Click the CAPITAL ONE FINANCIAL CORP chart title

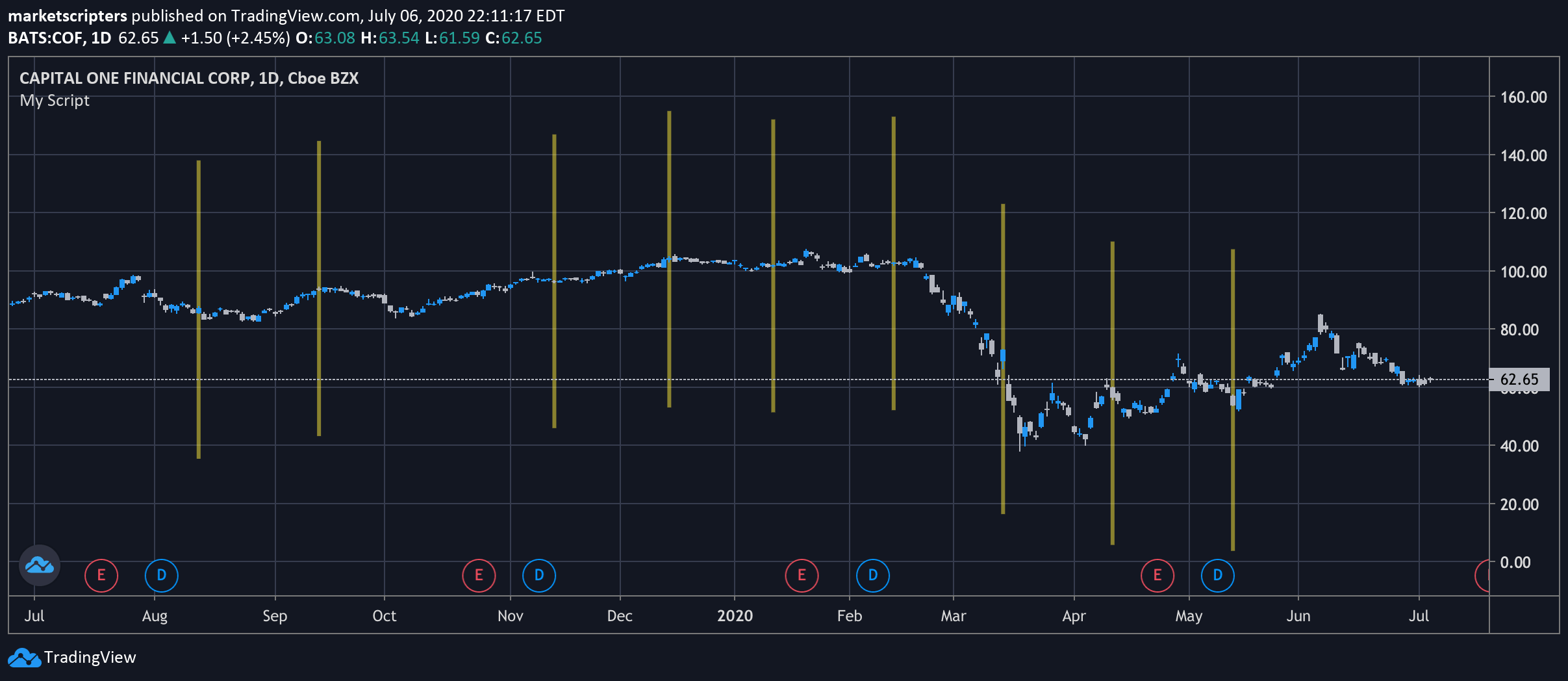click(188, 77)
